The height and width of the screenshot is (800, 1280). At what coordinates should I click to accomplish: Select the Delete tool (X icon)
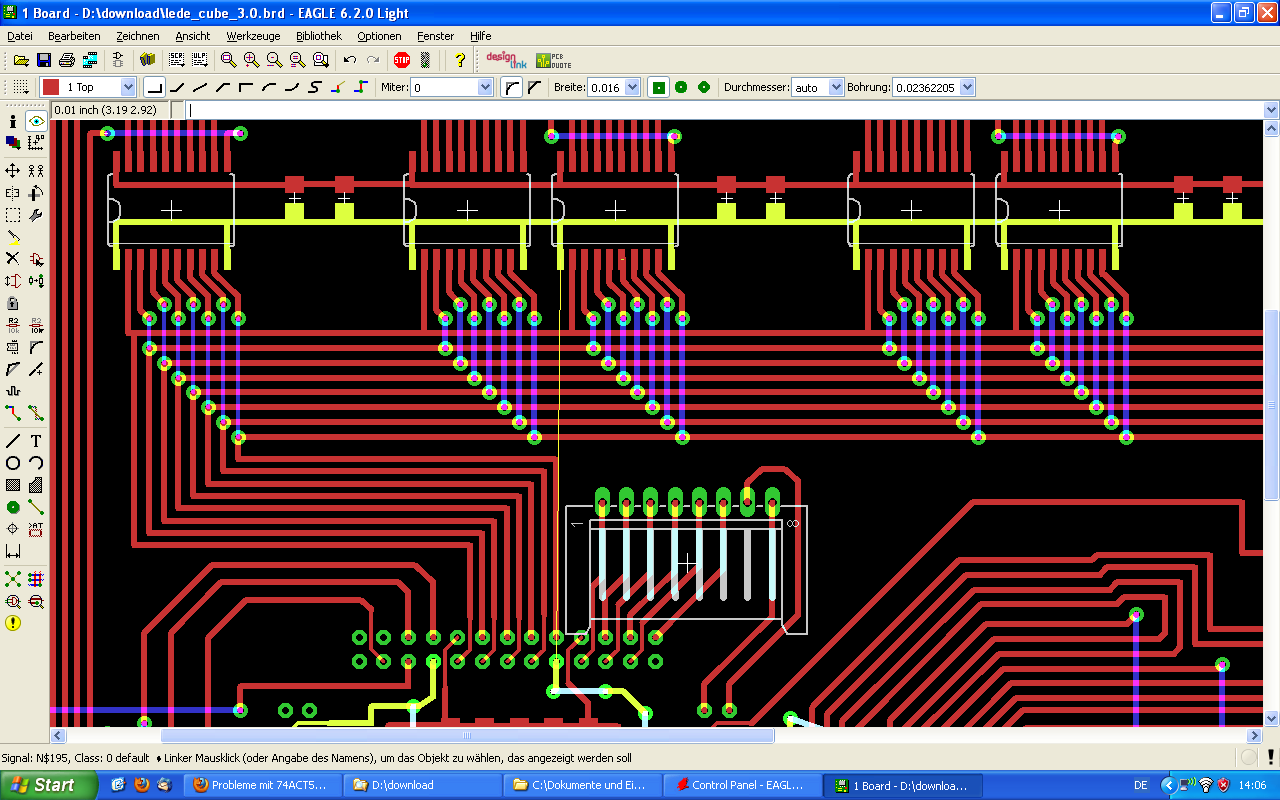13,259
